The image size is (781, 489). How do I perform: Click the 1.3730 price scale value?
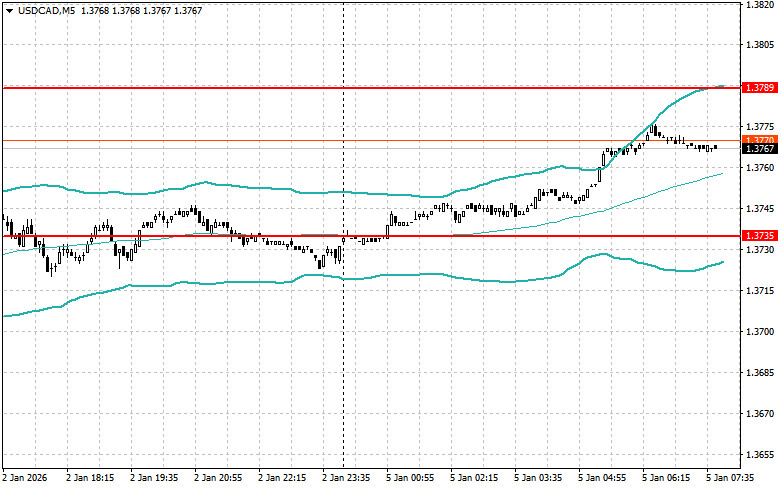pos(760,249)
